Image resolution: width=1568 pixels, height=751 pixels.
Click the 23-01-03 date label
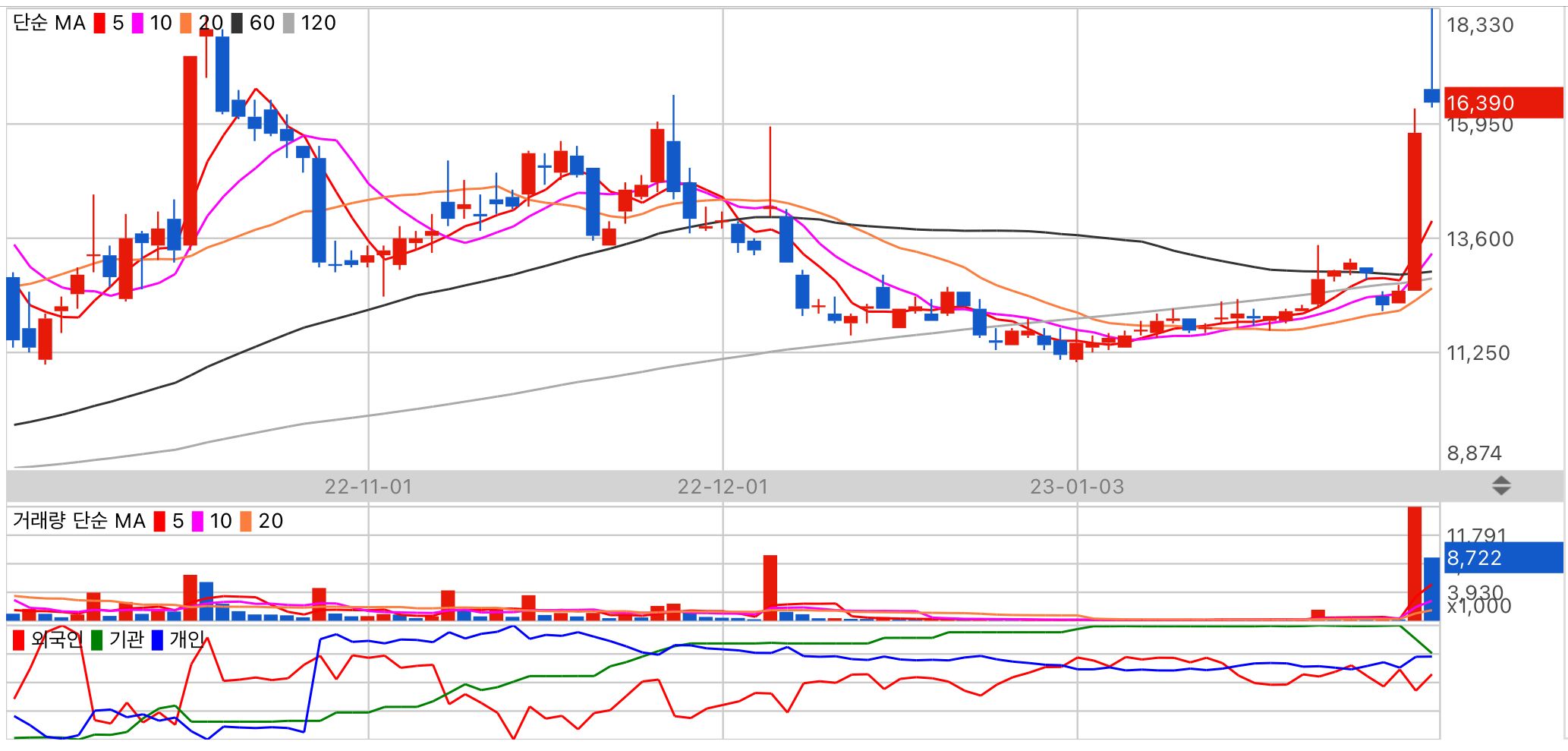1077,487
